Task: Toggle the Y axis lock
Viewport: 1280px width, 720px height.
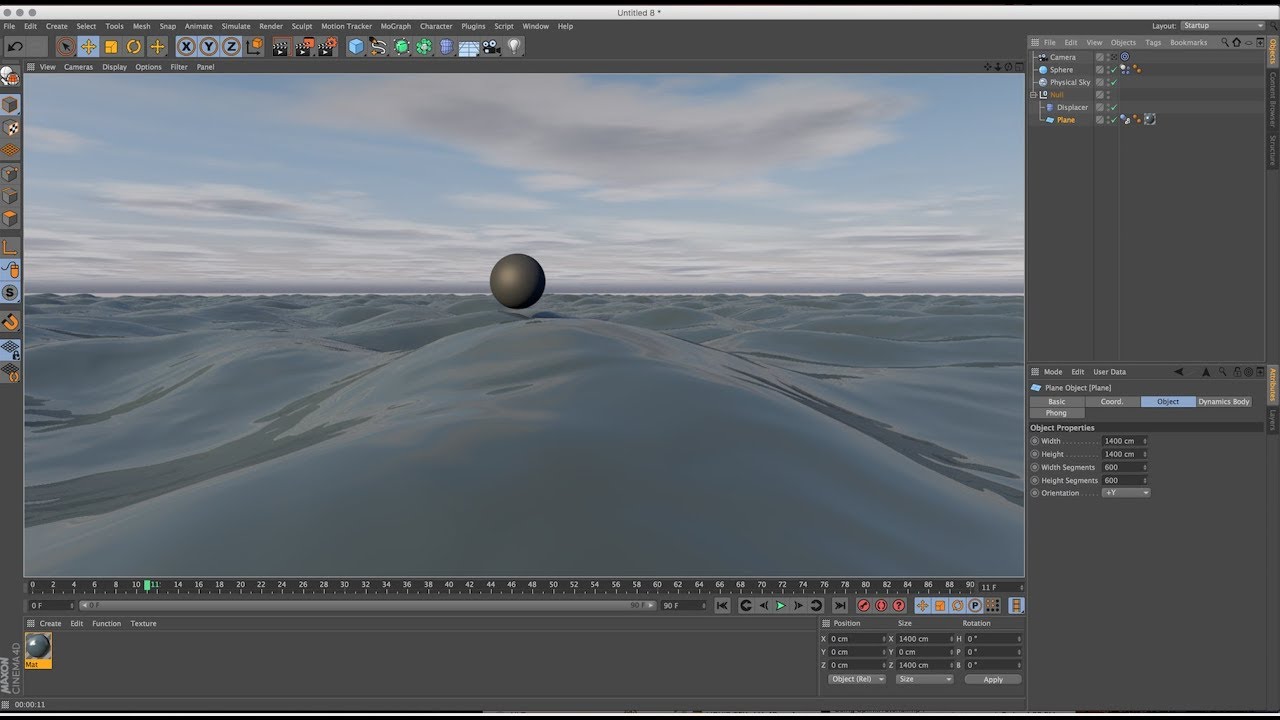Action: [208, 46]
